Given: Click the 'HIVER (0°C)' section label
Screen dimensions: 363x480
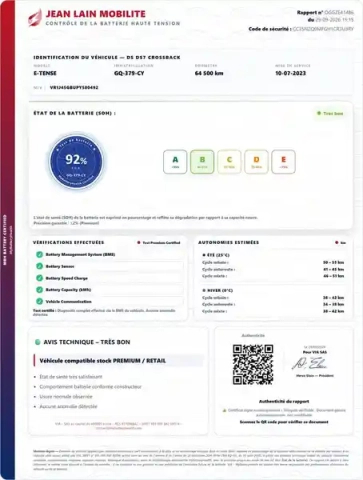Looking at the screenshot, I should (x=218, y=290).
